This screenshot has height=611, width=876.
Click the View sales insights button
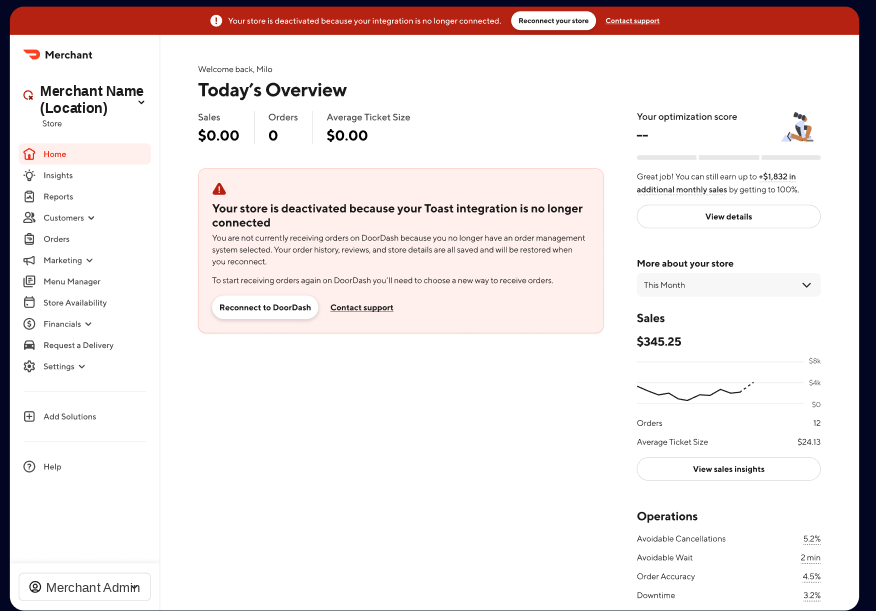click(x=729, y=469)
